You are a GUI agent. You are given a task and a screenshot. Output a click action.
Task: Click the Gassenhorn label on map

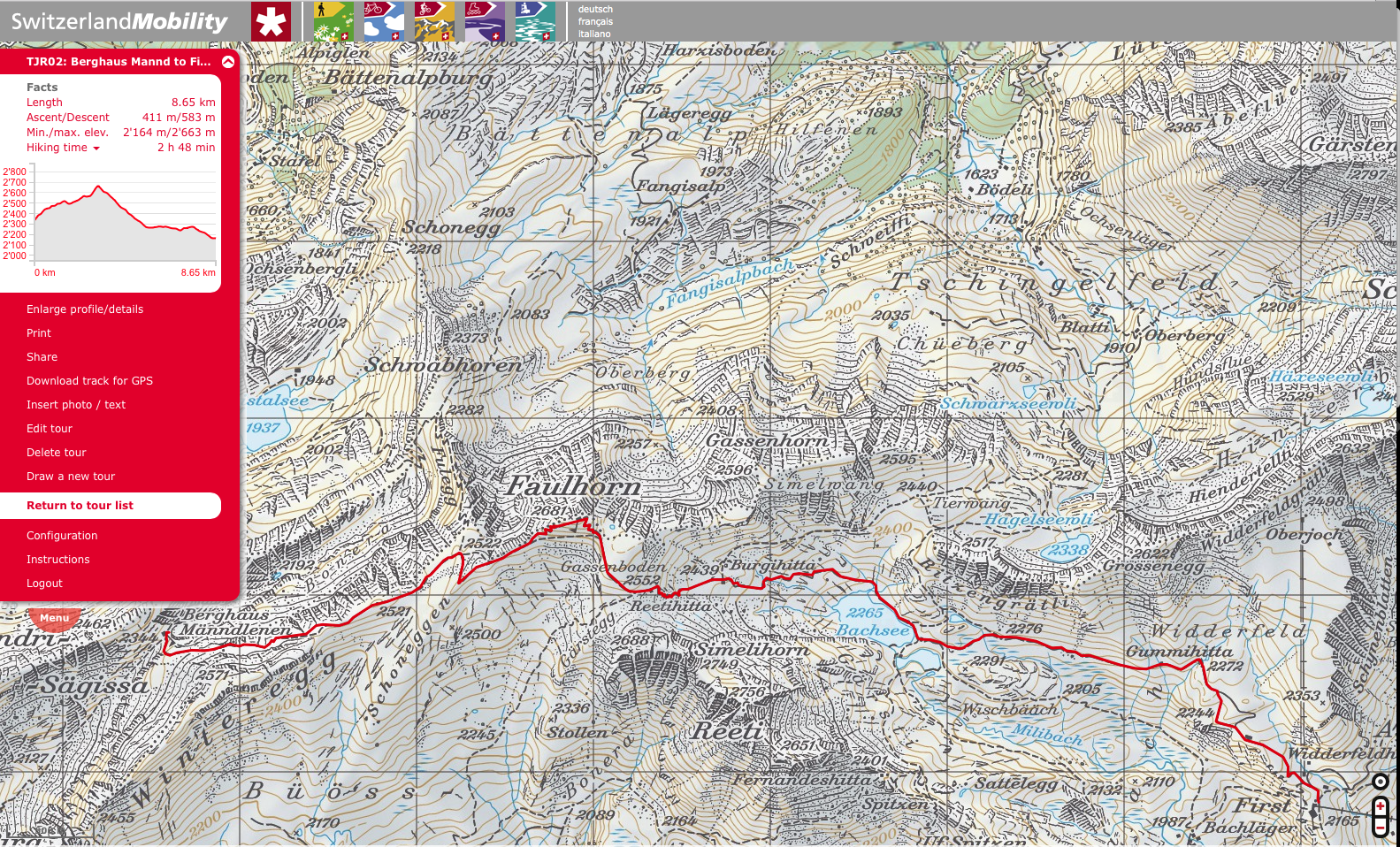click(x=768, y=440)
